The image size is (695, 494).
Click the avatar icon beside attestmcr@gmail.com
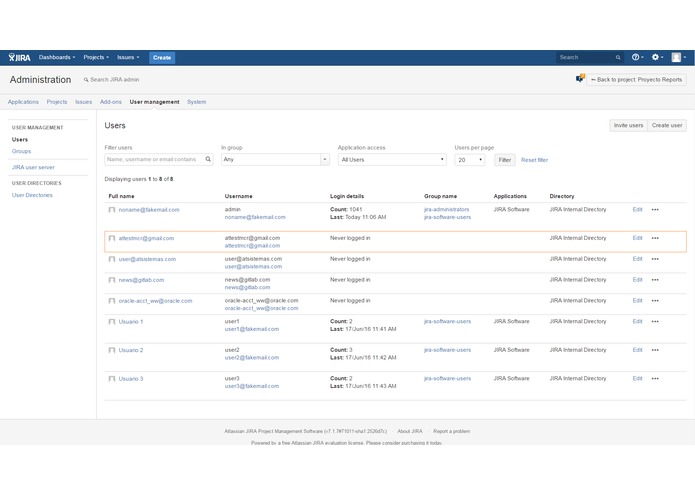tap(112, 238)
